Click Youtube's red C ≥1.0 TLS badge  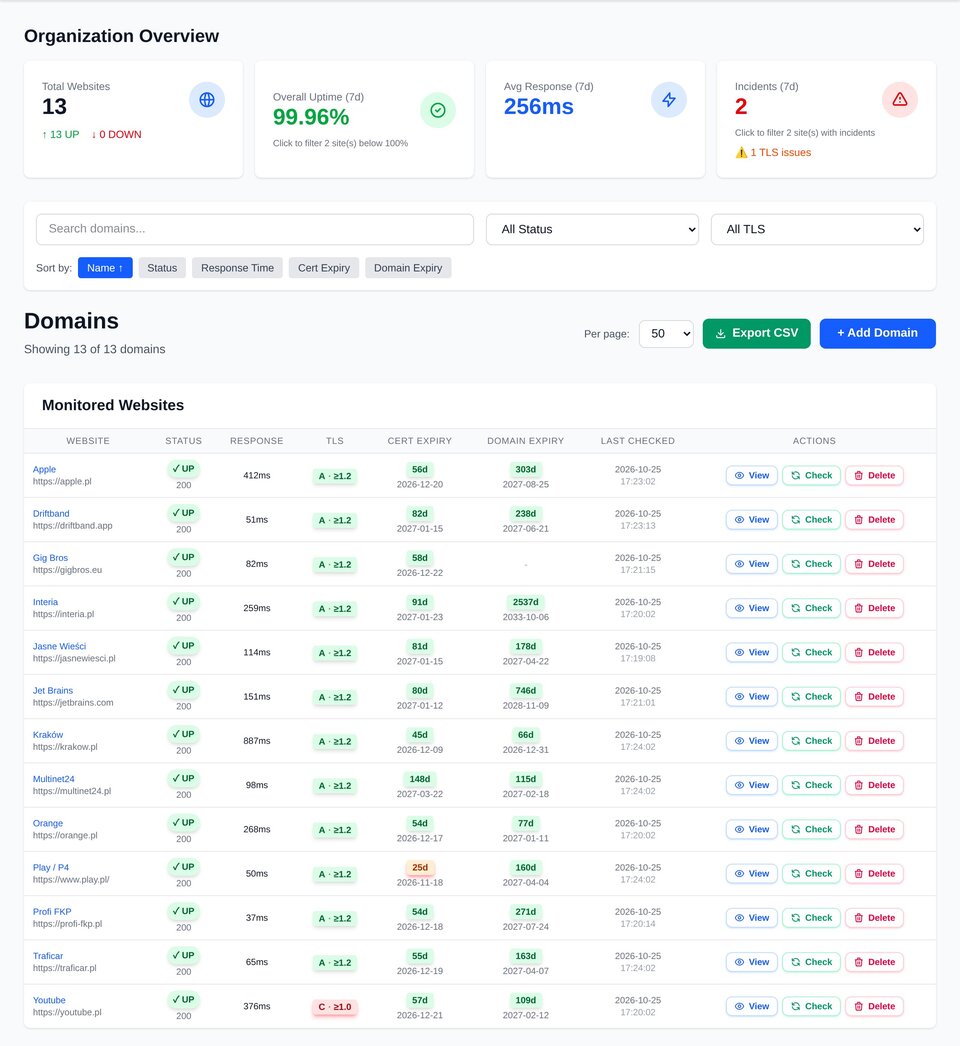(335, 1007)
